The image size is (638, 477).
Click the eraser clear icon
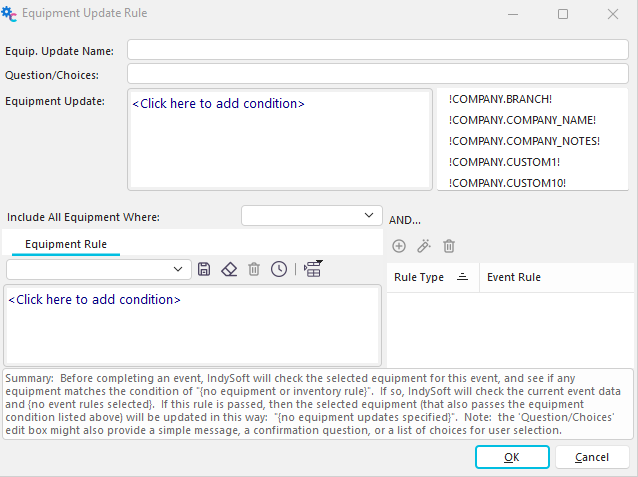[x=229, y=269]
